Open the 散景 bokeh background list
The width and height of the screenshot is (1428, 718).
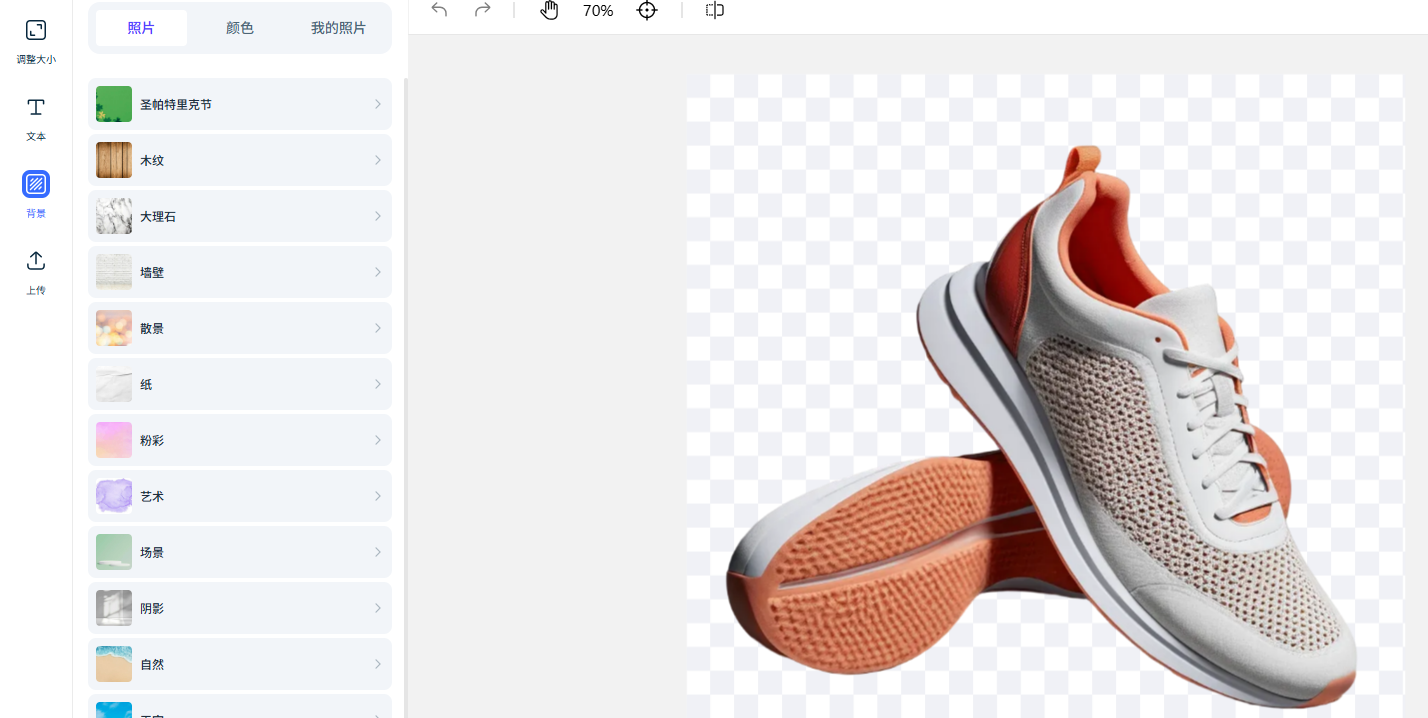(x=240, y=328)
